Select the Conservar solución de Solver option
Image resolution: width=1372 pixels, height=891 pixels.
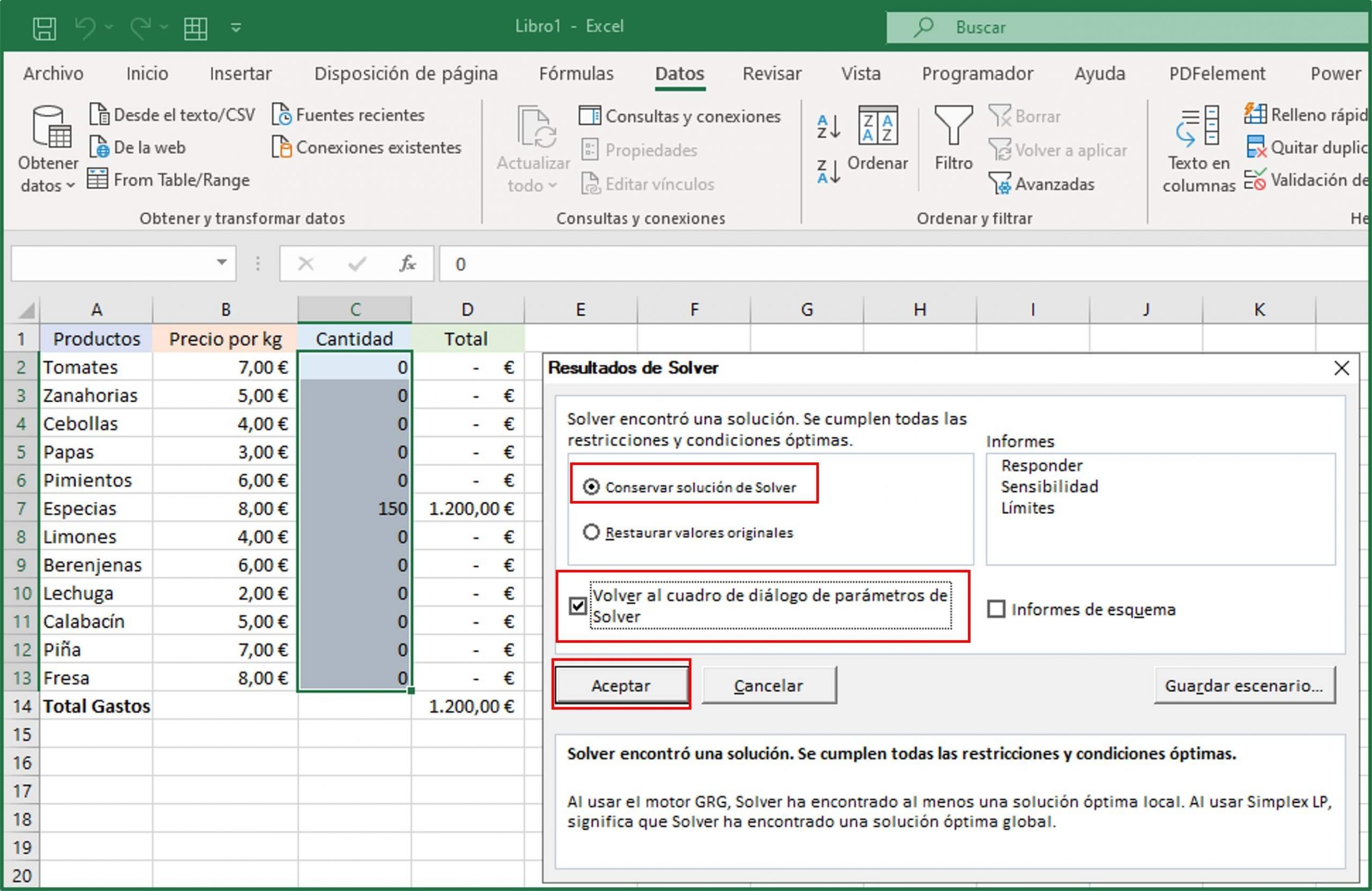pos(591,486)
